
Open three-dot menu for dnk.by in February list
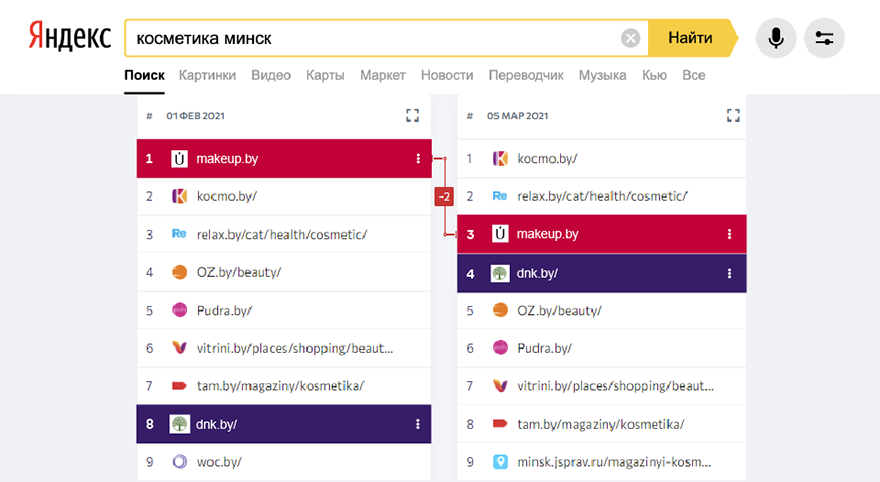click(x=417, y=424)
